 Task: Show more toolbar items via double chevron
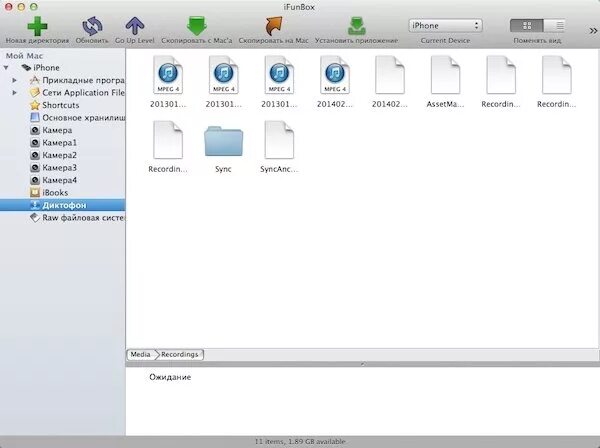coord(593,31)
